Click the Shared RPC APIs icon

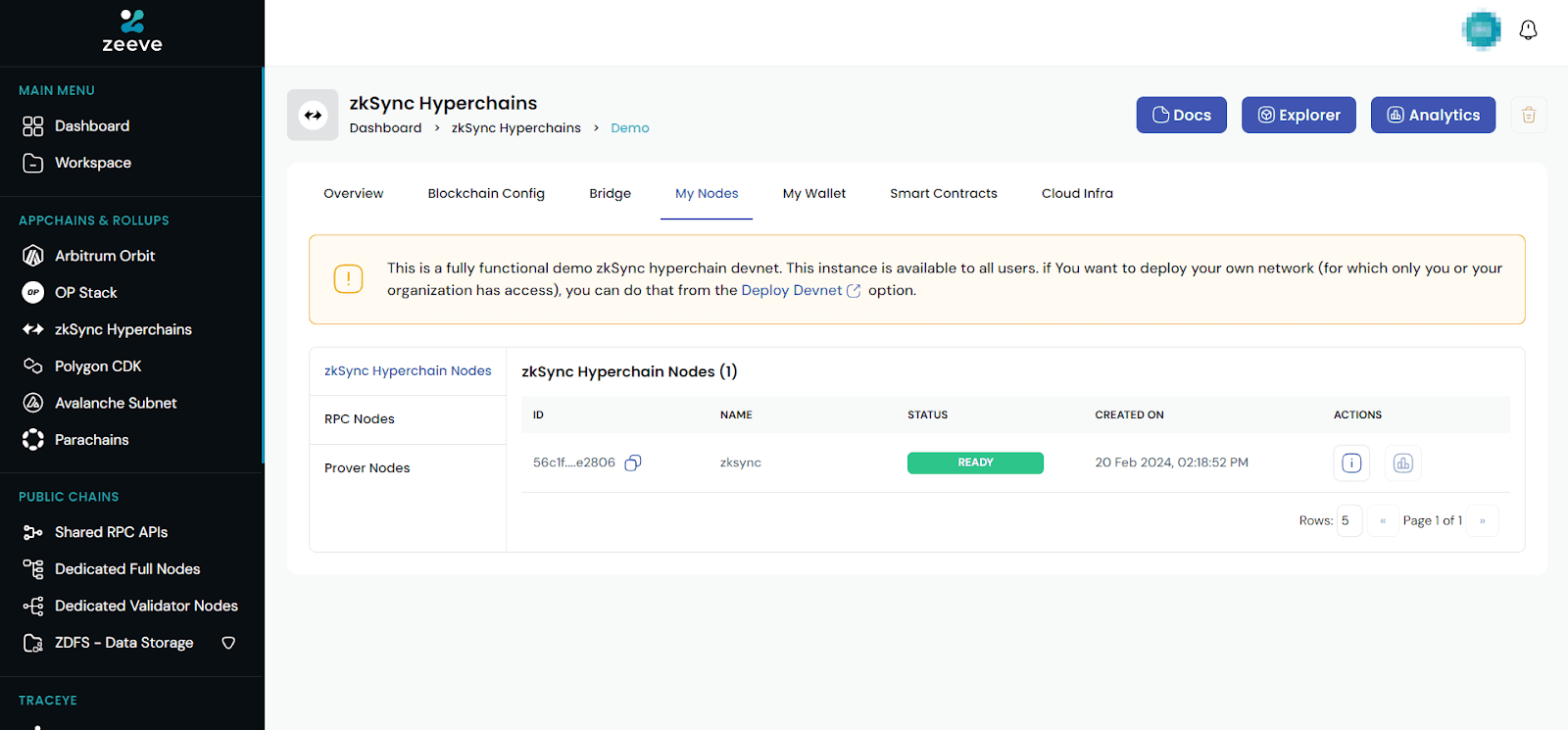pyautogui.click(x=33, y=532)
